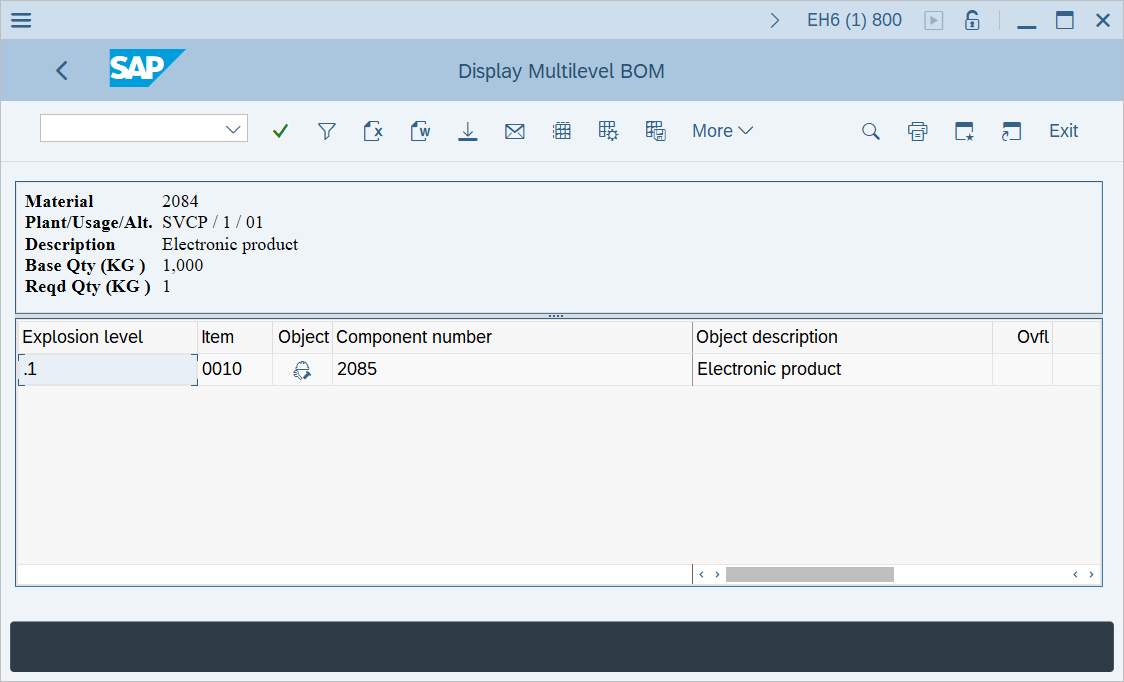
Task: Go back using the left arrow button
Action: pos(61,70)
